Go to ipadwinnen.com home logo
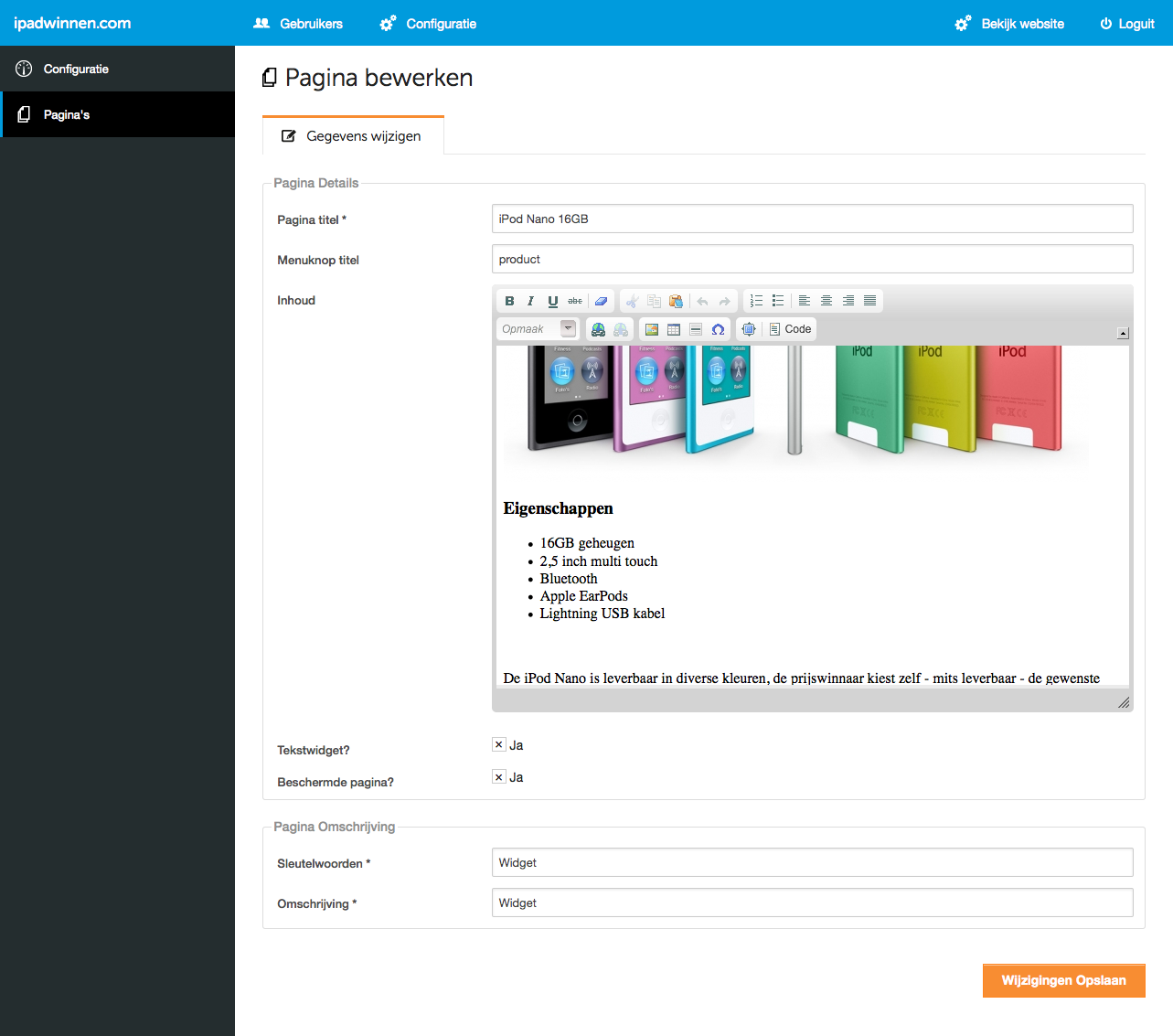Viewport: 1173px width, 1036px height. click(x=72, y=23)
